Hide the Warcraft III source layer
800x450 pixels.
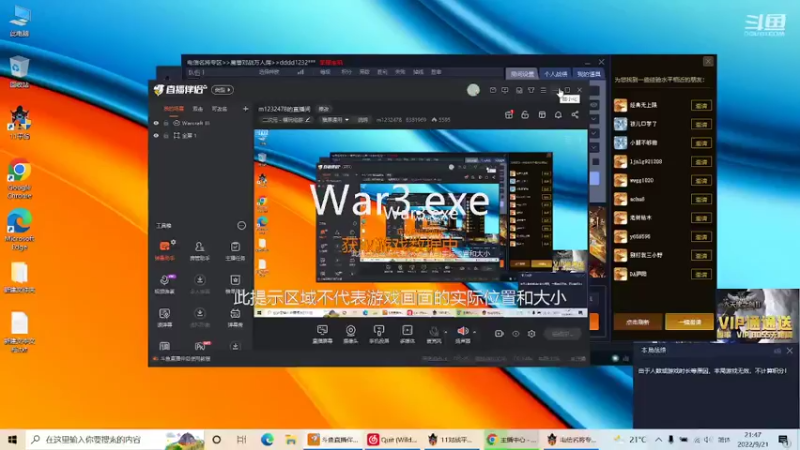click(x=156, y=123)
